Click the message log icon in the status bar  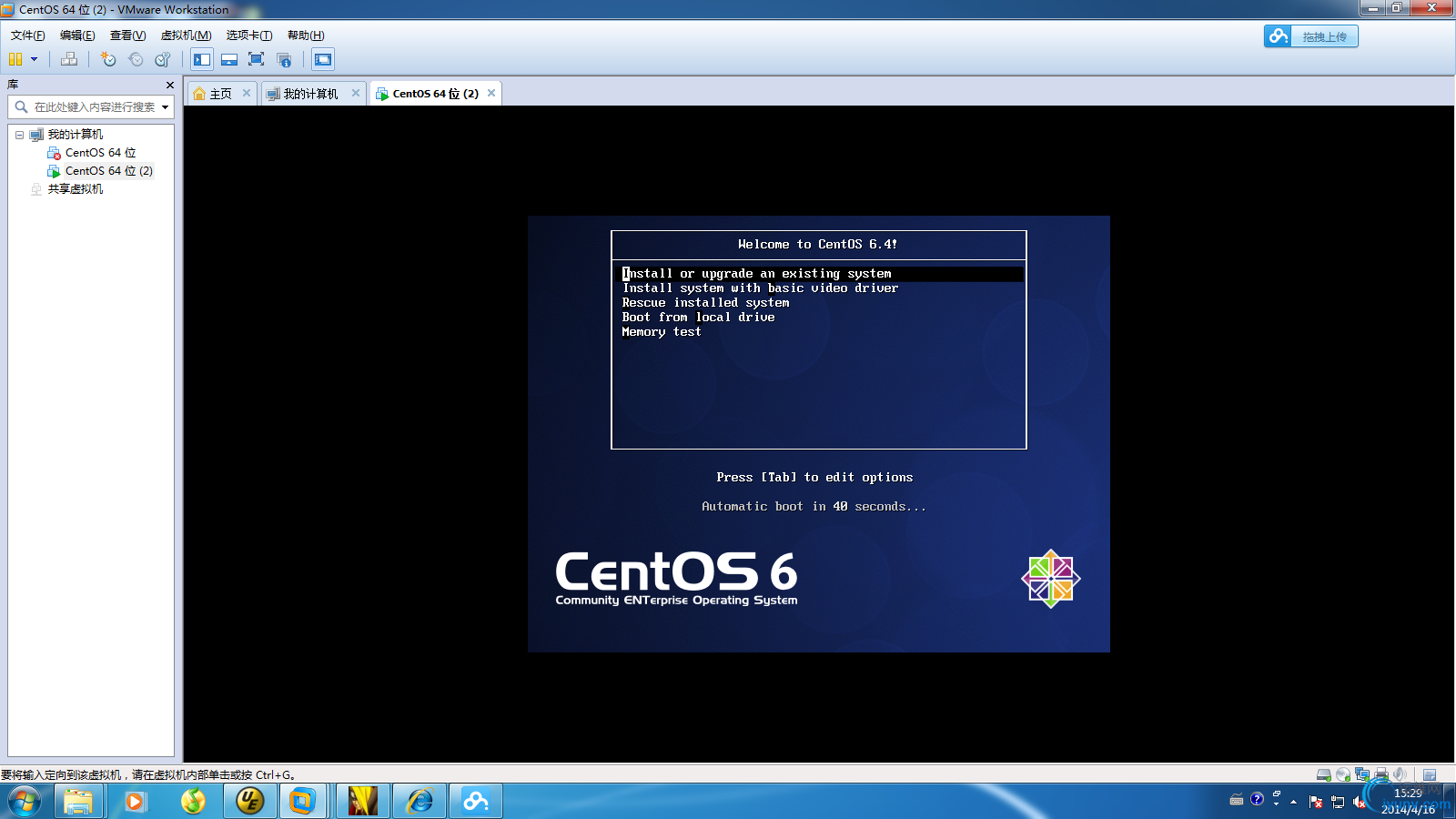pyautogui.click(x=1430, y=774)
